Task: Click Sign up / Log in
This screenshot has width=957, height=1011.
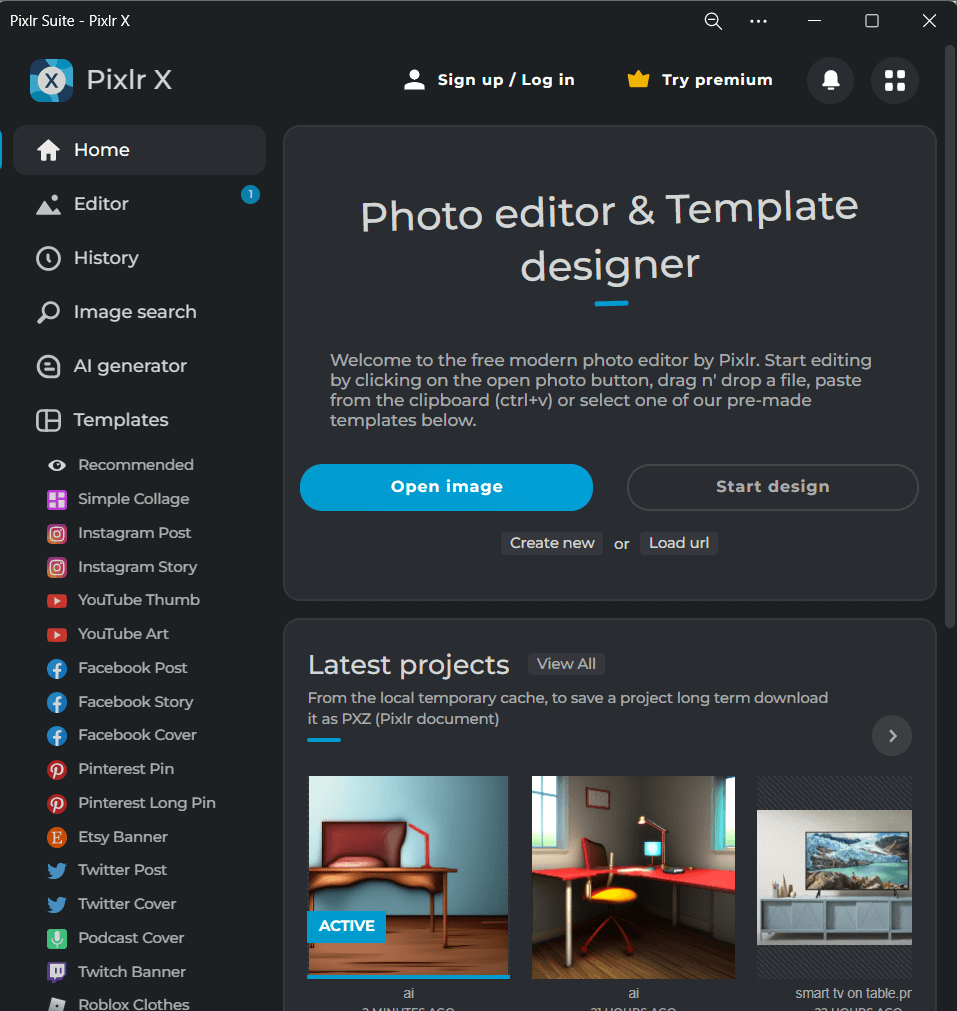Action: coord(506,80)
